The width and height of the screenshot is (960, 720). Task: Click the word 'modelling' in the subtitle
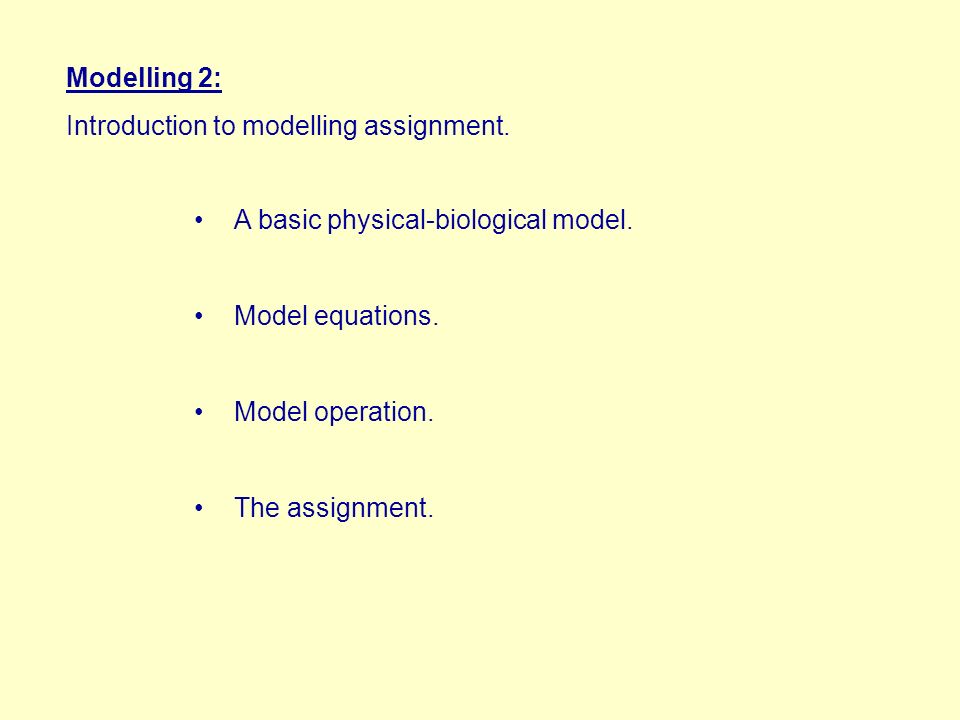299,127
